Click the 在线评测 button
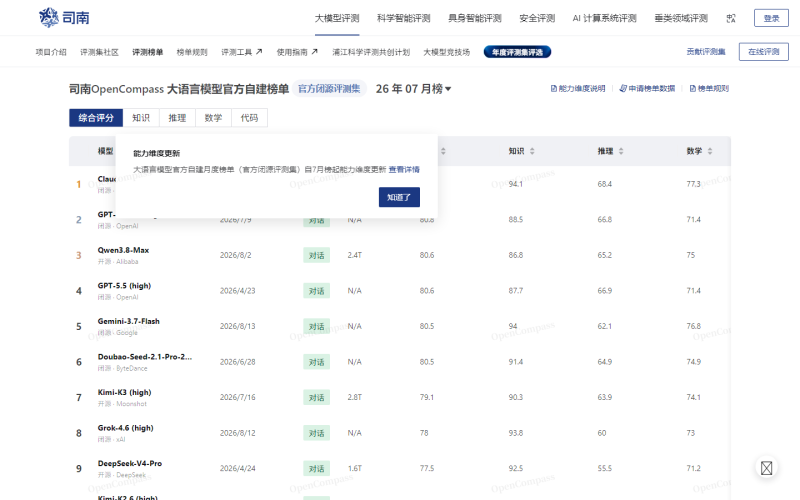The height and width of the screenshot is (500, 800). click(x=763, y=52)
